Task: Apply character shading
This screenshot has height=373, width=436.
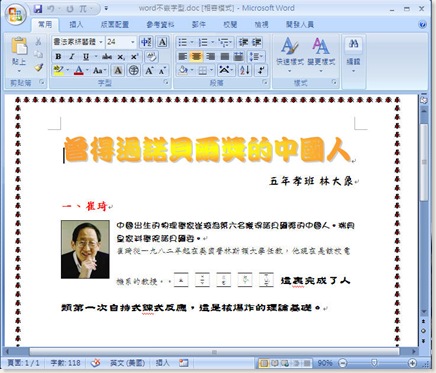Action: click(x=118, y=70)
